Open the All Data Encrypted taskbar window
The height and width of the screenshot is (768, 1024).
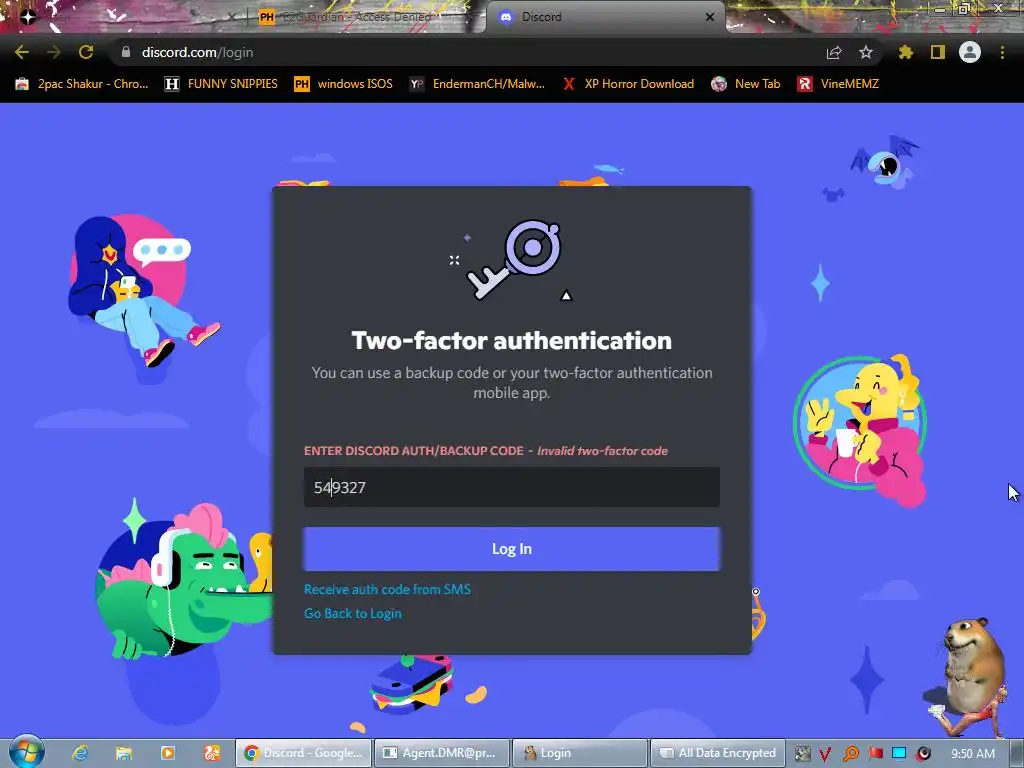tap(717, 753)
